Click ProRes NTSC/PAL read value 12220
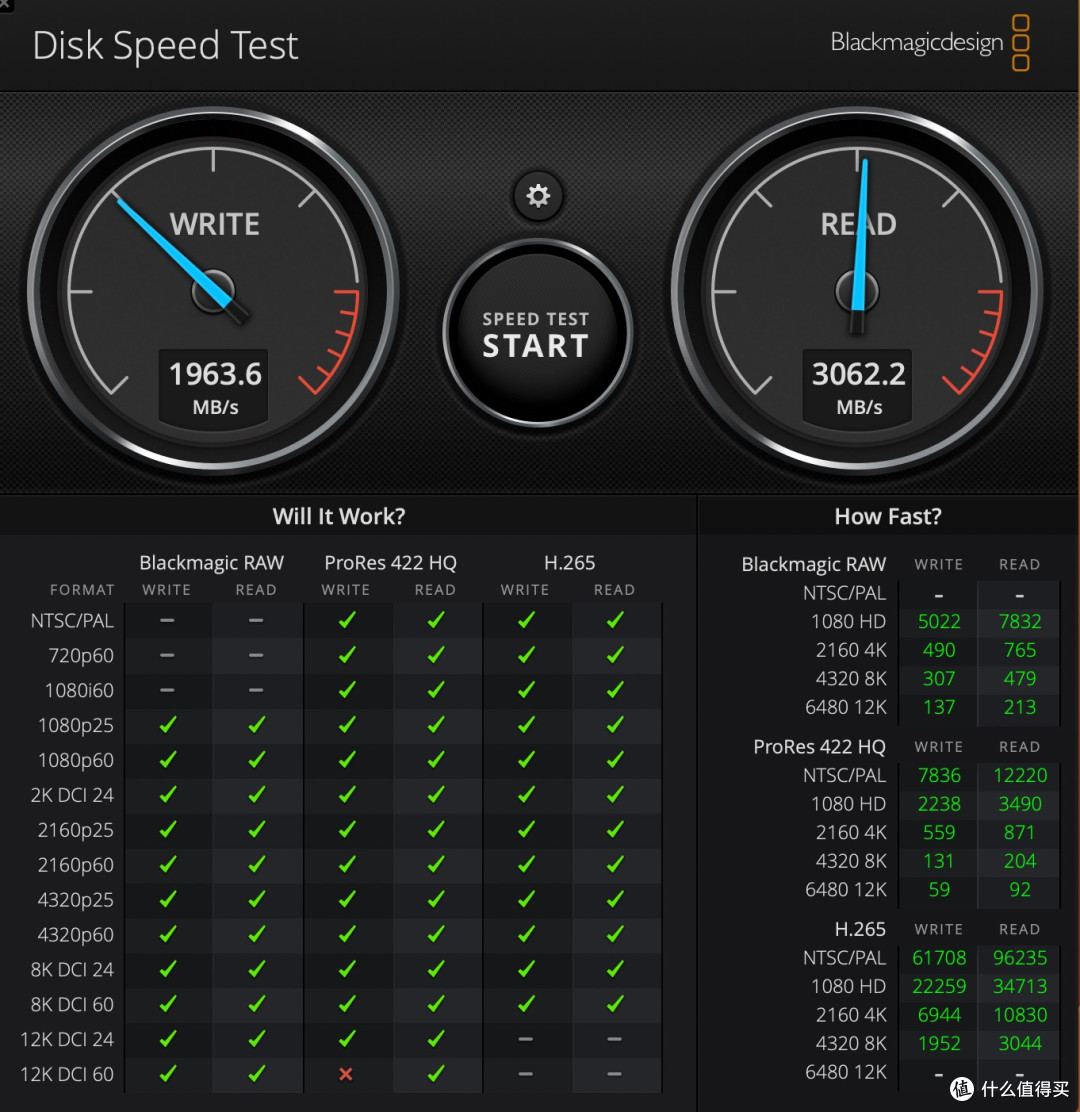1080x1112 pixels. pyautogui.click(x=1020, y=775)
